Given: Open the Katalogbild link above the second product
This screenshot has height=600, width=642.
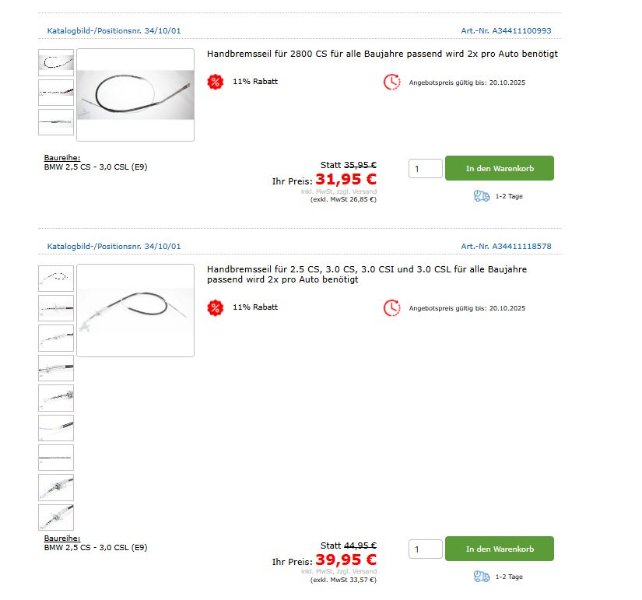Looking at the screenshot, I should 113,245.
